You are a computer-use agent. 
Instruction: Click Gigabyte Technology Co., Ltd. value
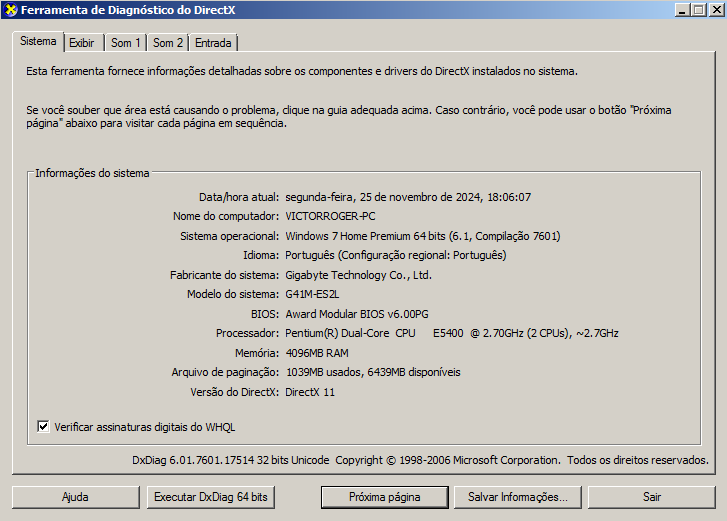358,275
